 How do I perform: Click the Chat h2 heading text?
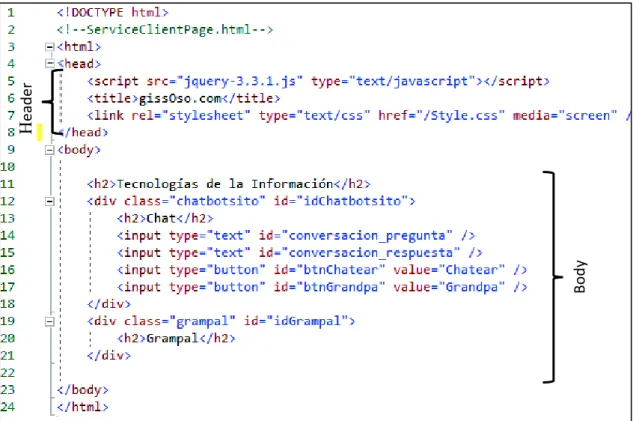(161, 218)
